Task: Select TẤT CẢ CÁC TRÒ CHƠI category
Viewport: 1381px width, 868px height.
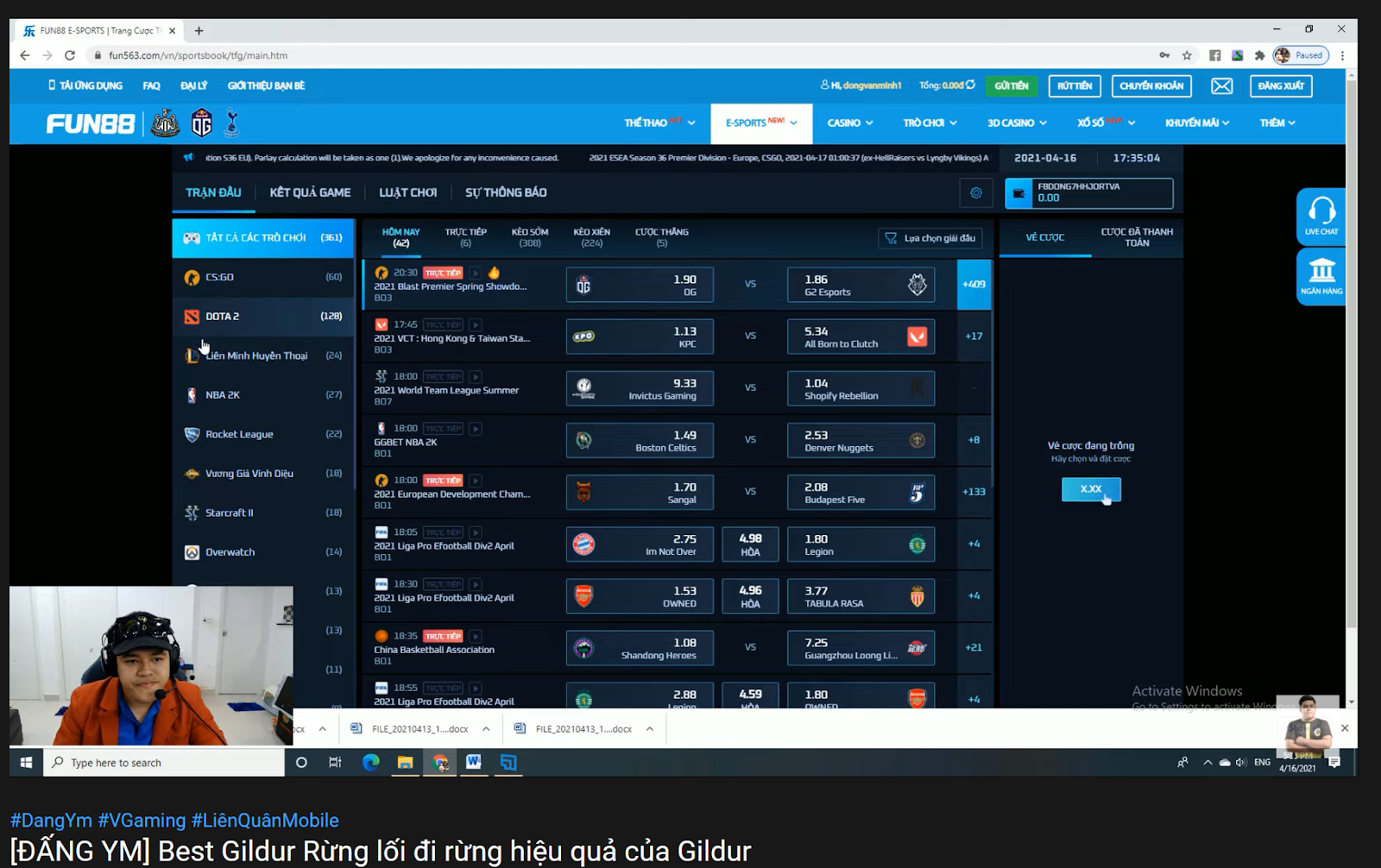Action: pos(263,238)
